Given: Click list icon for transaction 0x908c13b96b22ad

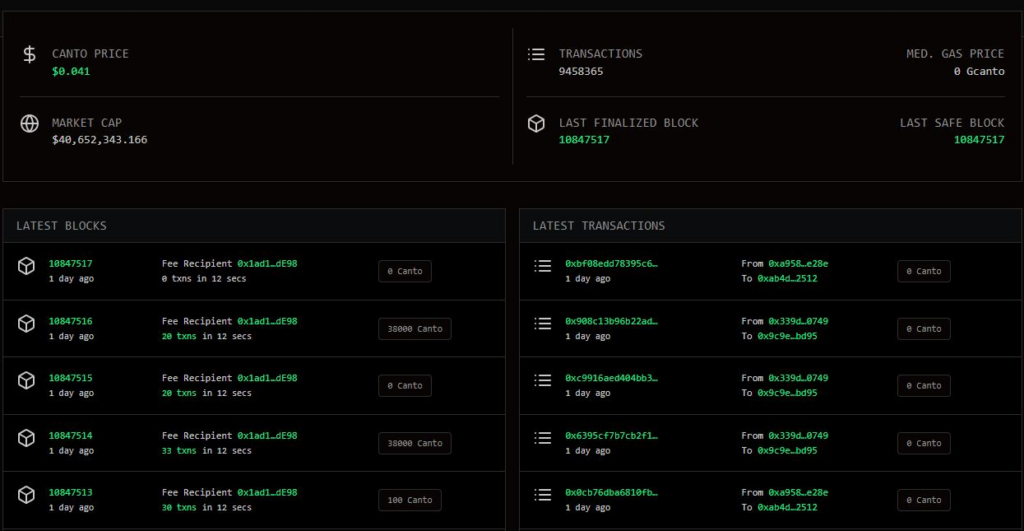Looking at the screenshot, I should click(x=543, y=323).
